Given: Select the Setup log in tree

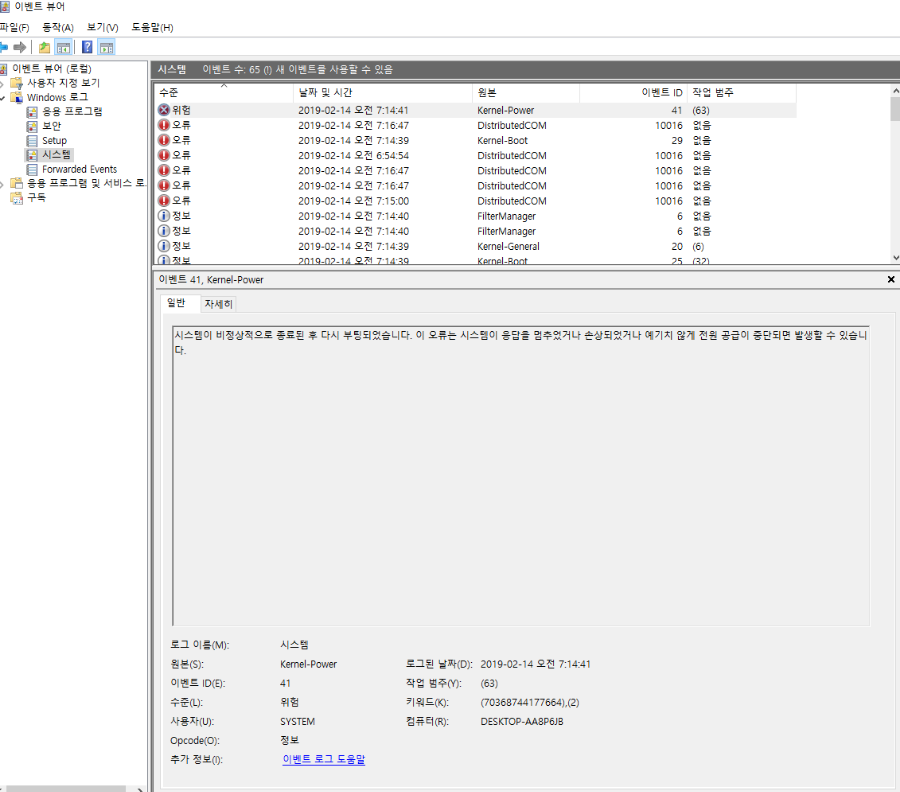Looking at the screenshot, I should (x=54, y=141).
